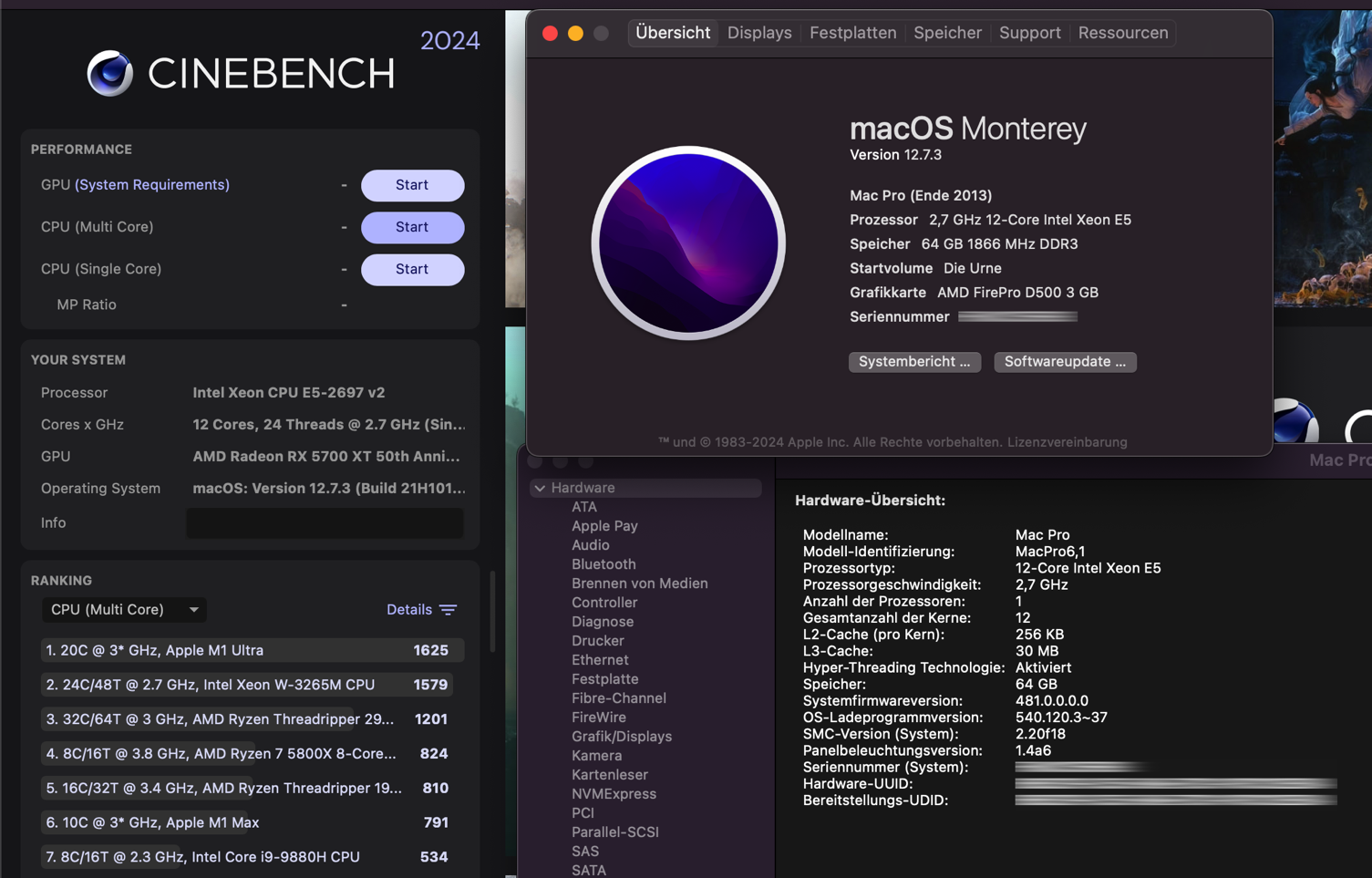The height and width of the screenshot is (878, 1372).
Task: Switch to the Ressourcen tab
Action: click(x=1122, y=33)
